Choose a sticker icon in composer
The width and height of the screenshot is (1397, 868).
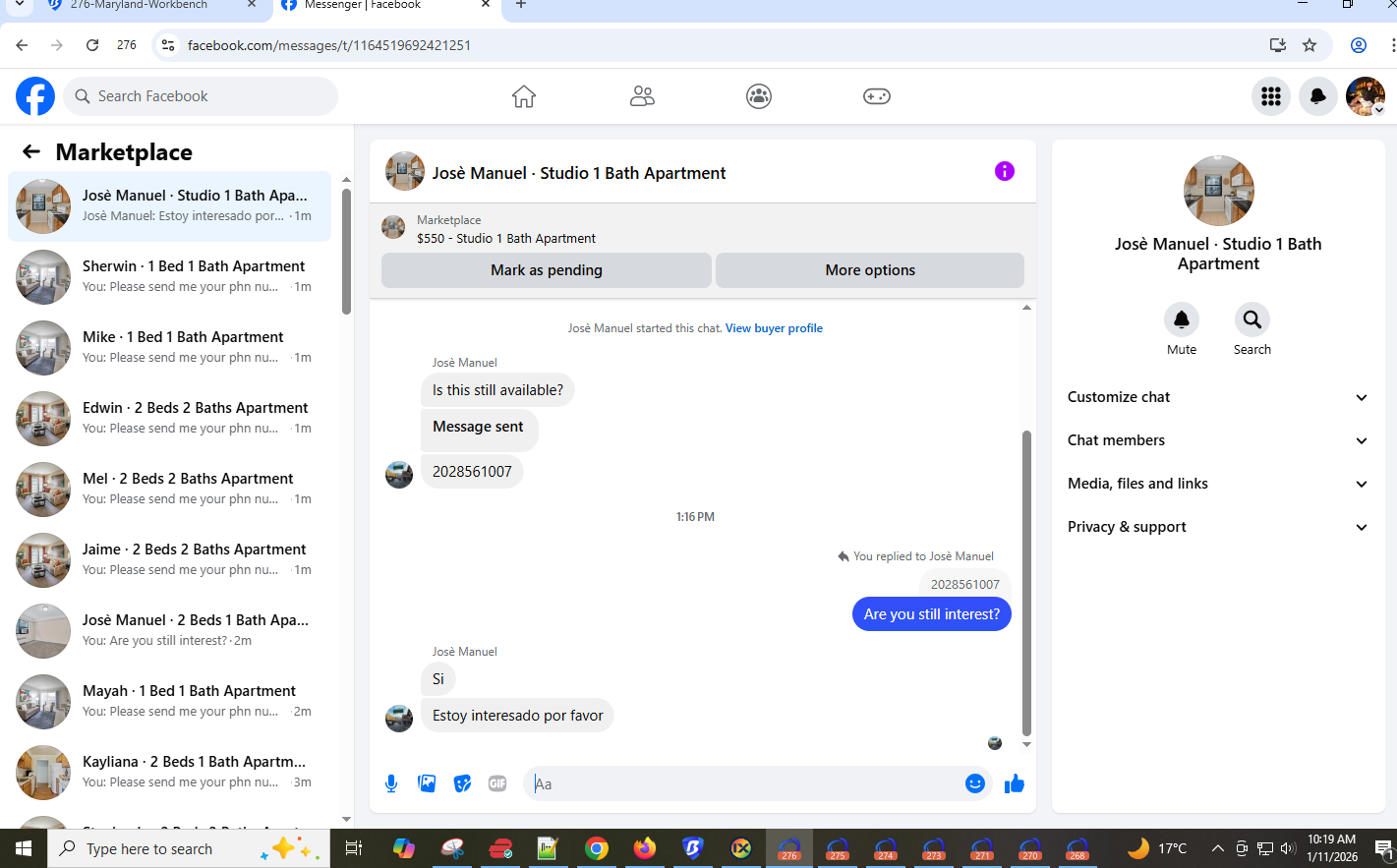point(462,783)
